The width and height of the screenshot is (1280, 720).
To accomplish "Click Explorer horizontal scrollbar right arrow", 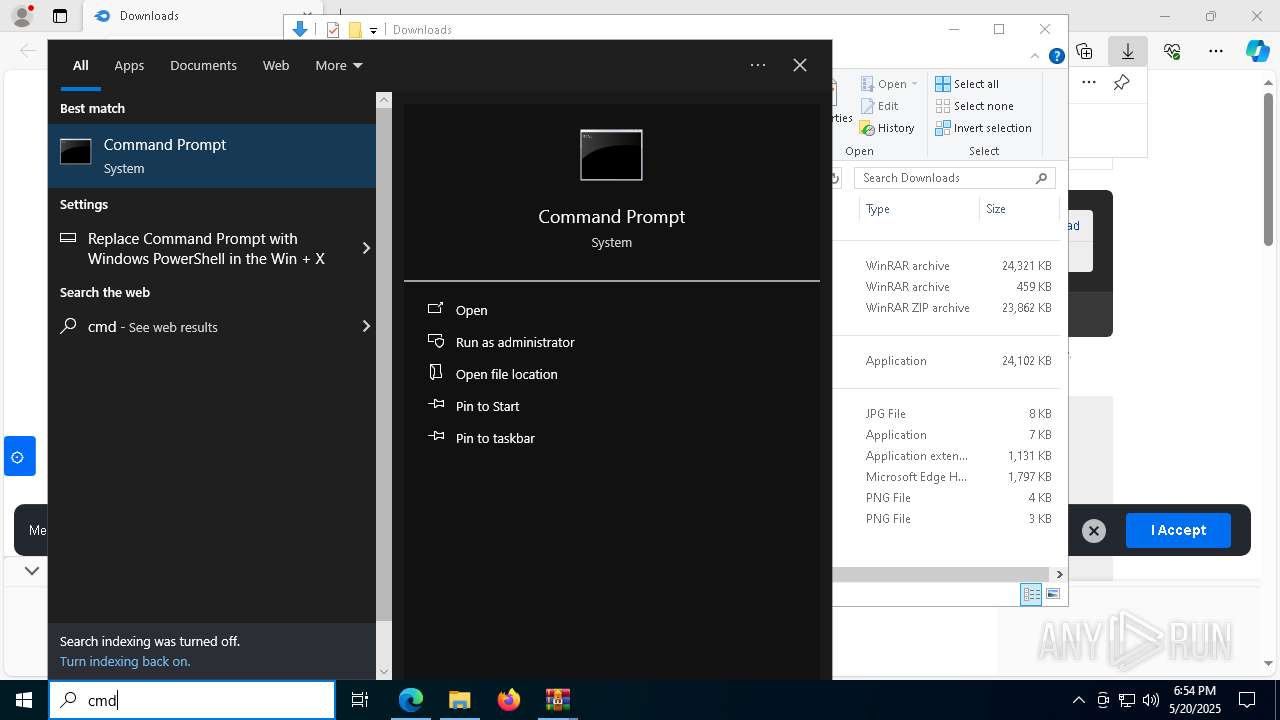I will pyautogui.click(x=1059, y=574).
